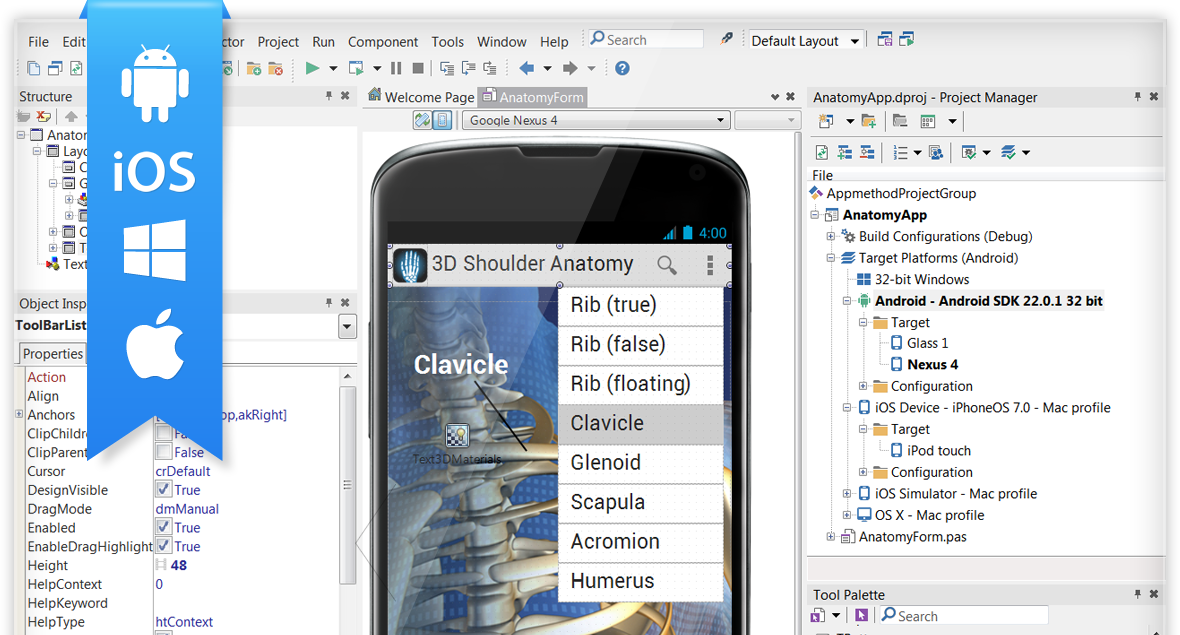Image resolution: width=1180 pixels, height=635 pixels.
Task: Tap the search magnifier in phone toolbar
Action: 667,265
